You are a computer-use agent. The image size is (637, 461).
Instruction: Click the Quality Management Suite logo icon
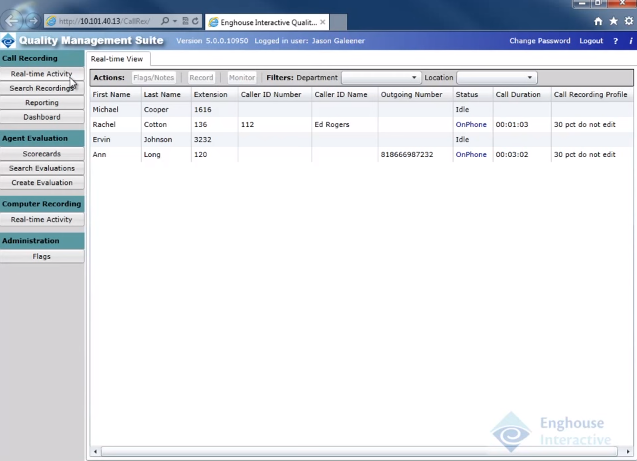tap(8, 41)
